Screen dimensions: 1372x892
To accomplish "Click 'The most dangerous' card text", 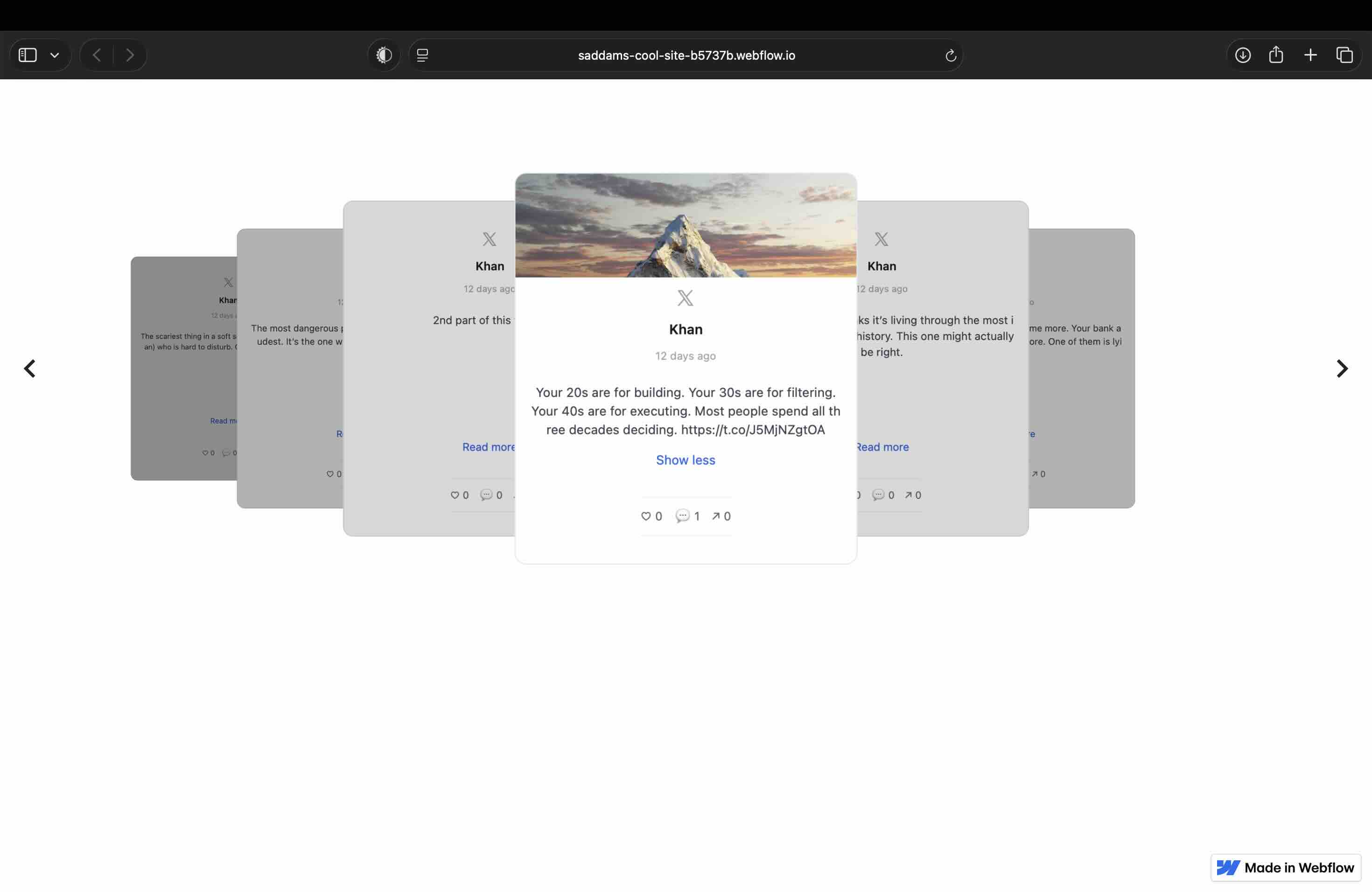I will coord(297,335).
